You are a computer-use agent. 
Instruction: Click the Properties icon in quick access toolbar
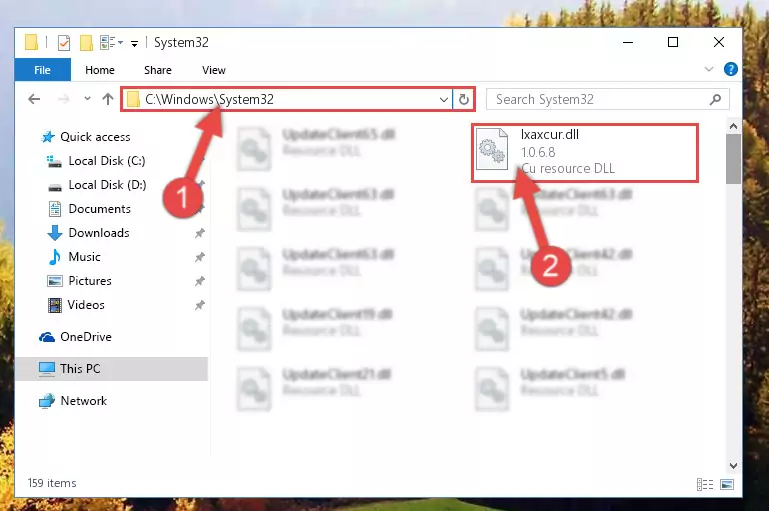tap(64, 43)
